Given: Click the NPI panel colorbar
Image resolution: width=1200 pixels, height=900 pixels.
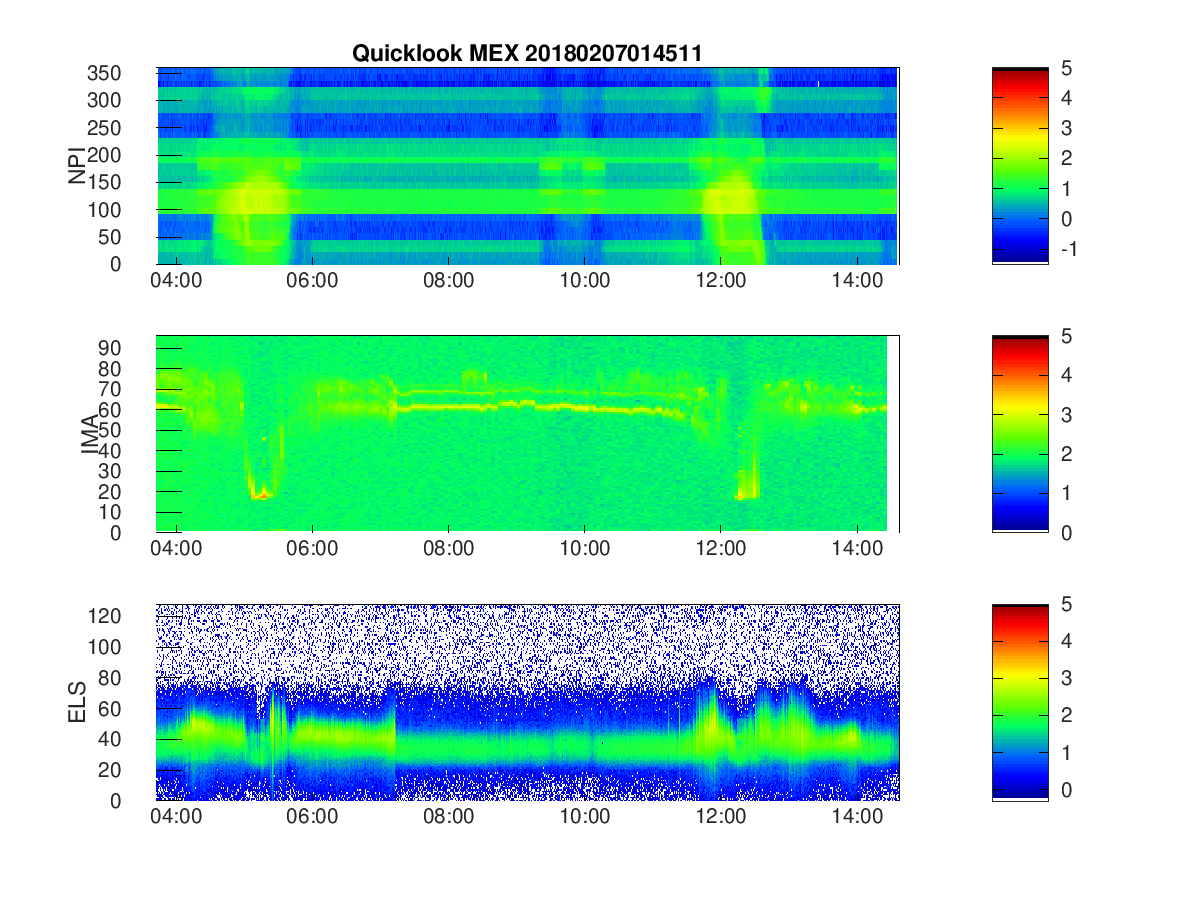Looking at the screenshot, I should click(x=1020, y=166).
